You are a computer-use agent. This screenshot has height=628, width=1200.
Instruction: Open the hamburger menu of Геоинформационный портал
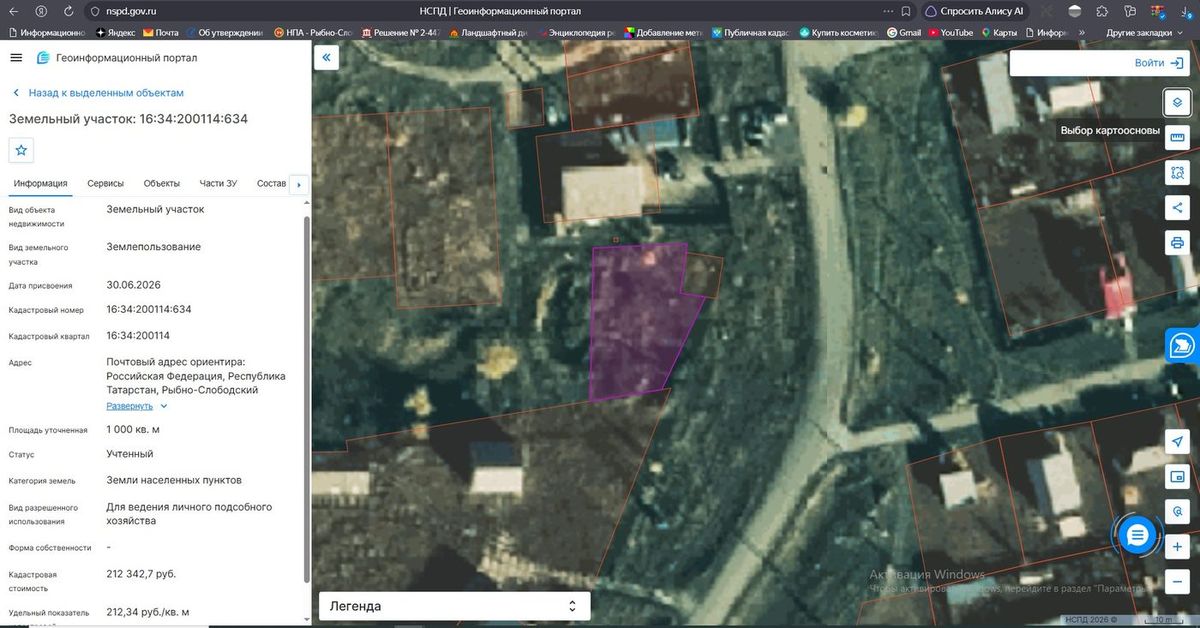(16, 58)
